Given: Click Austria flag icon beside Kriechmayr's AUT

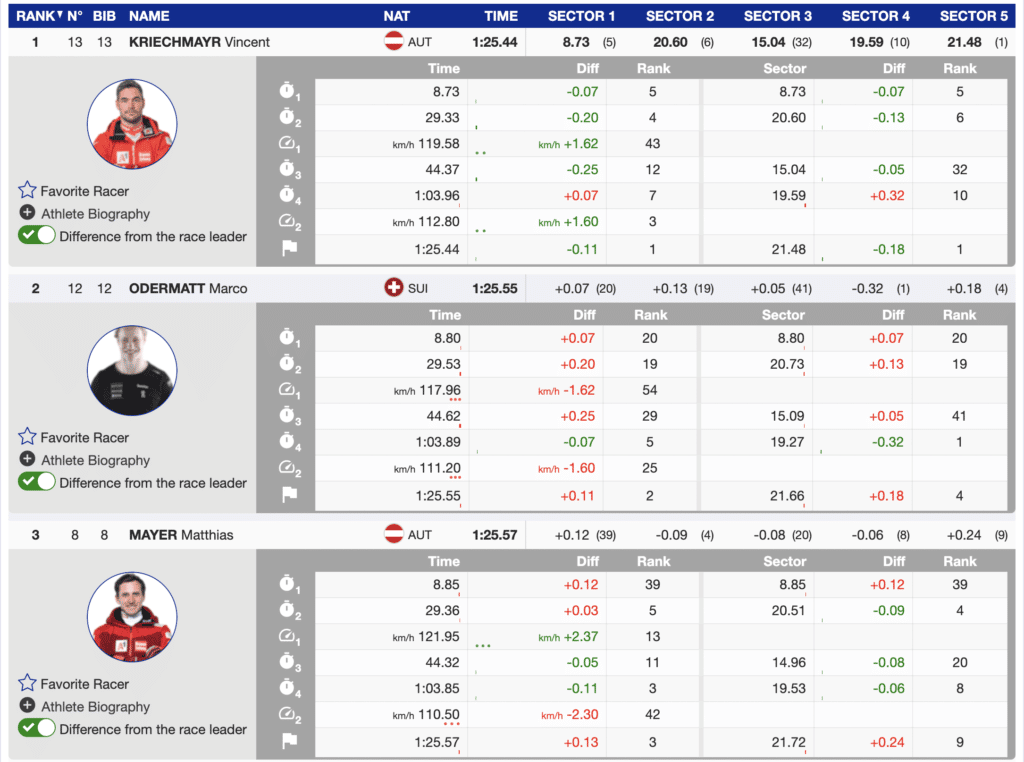Looking at the screenshot, I should 394,42.
